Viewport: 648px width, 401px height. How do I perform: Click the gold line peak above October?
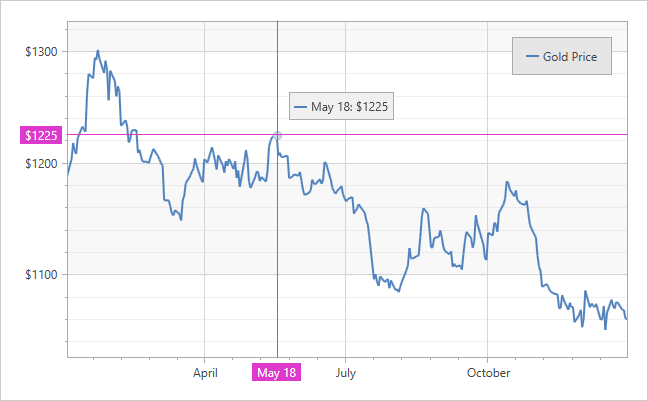[507, 182]
